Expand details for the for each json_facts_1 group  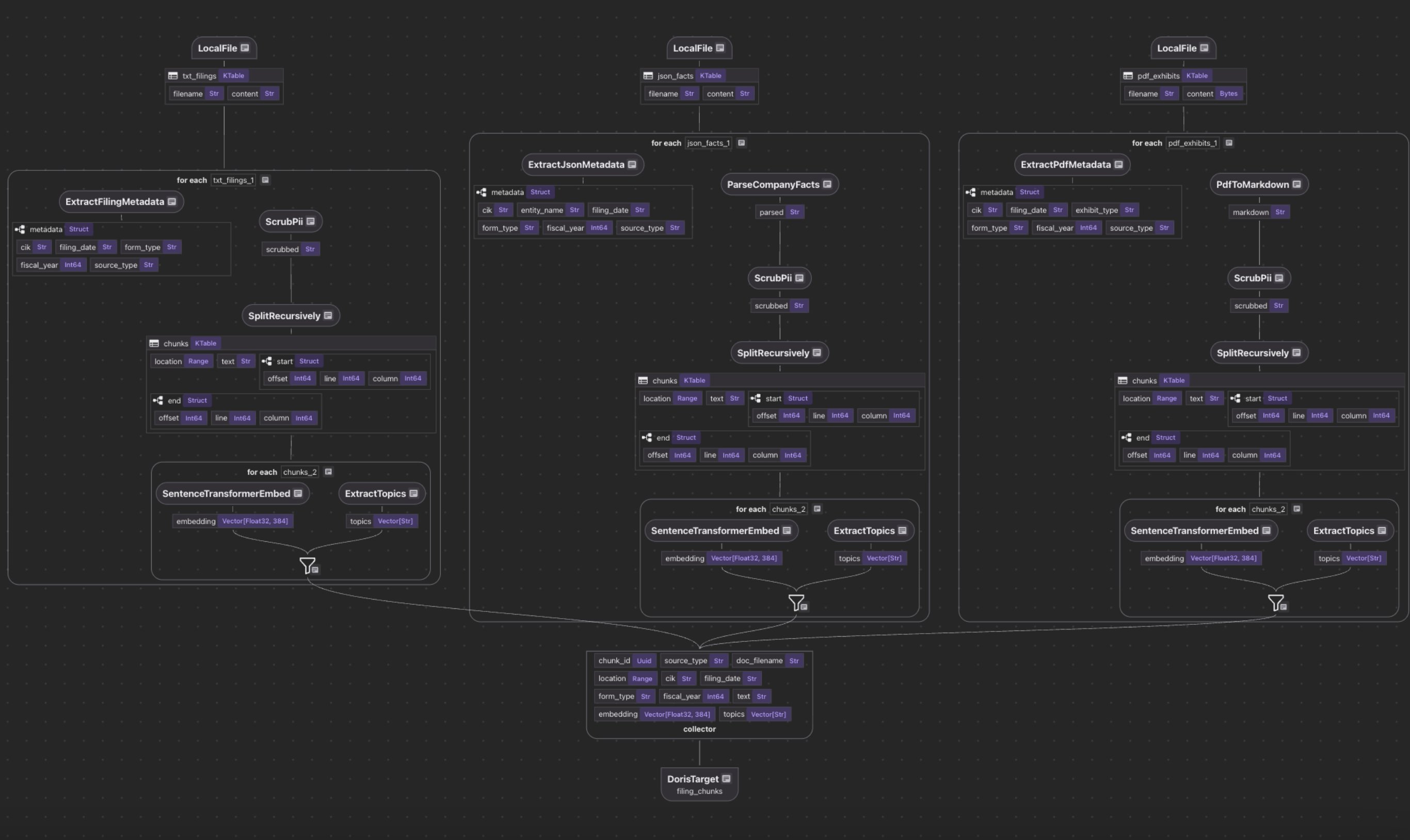pos(742,142)
